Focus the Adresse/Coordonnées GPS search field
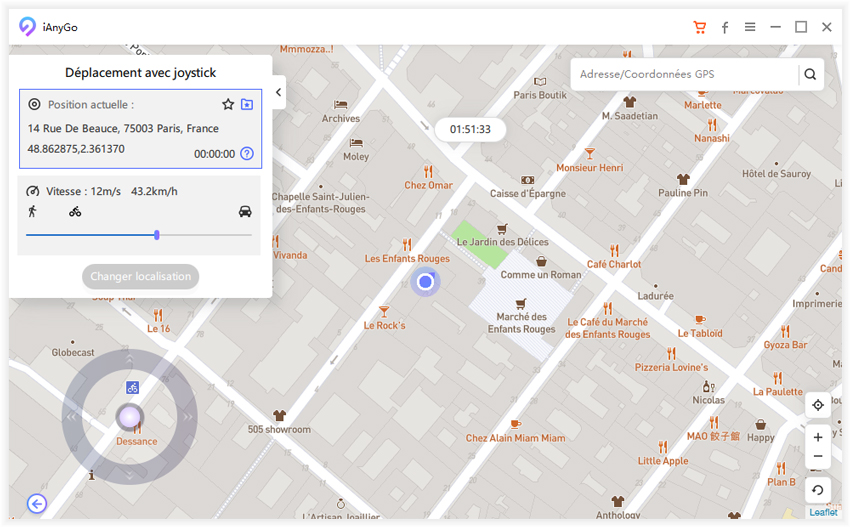Viewport: 850px width, 527px height. (684, 74)
